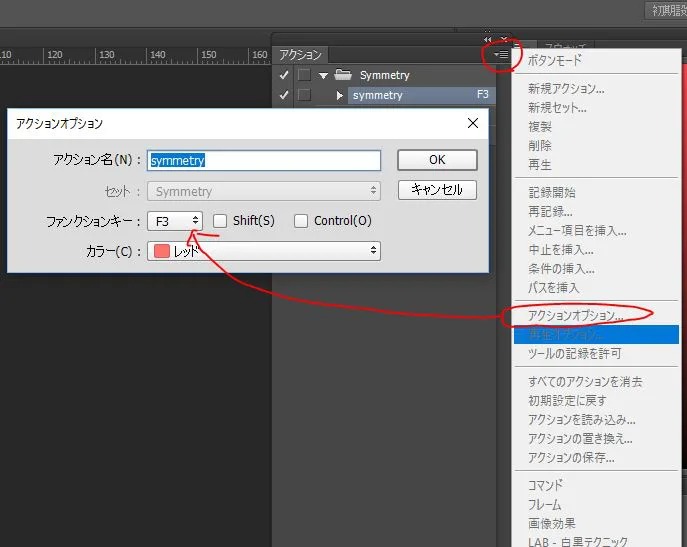This screenshot has width=687, height=547.
Task: Toggle the checkmark for Symmetry set
Action: tap(284, 75)
